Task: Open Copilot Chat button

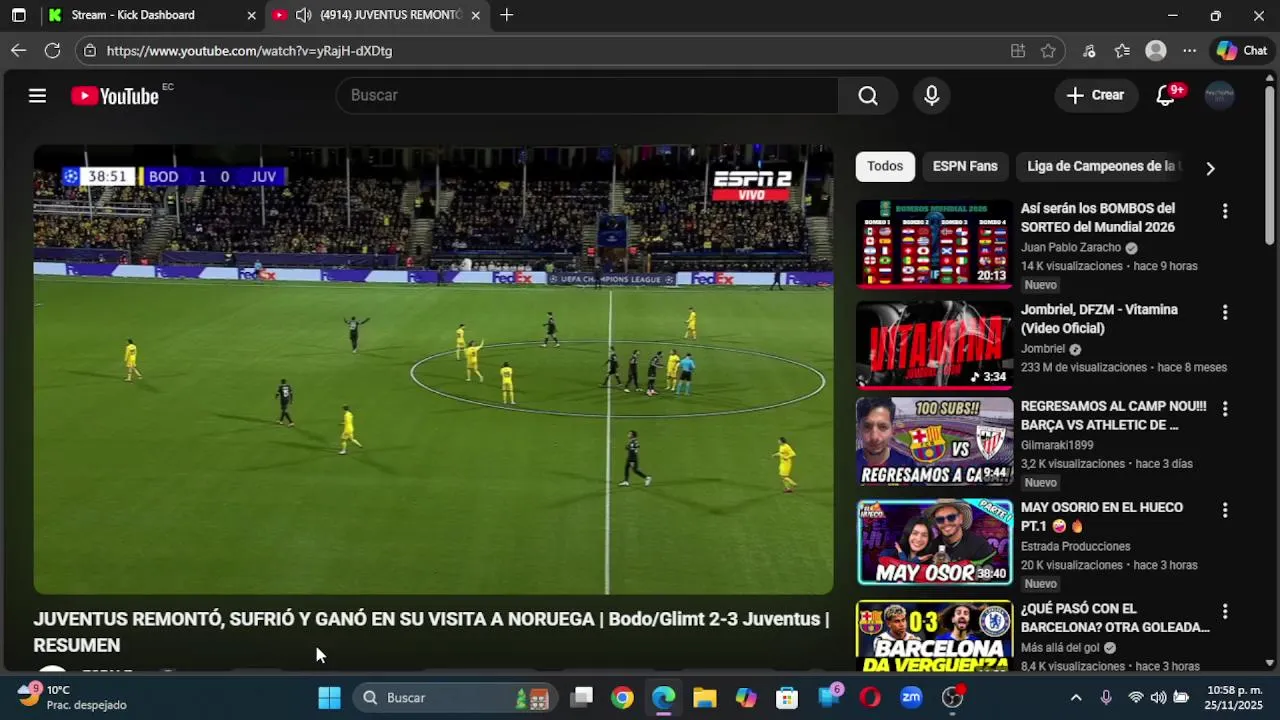Action: 1241,50
